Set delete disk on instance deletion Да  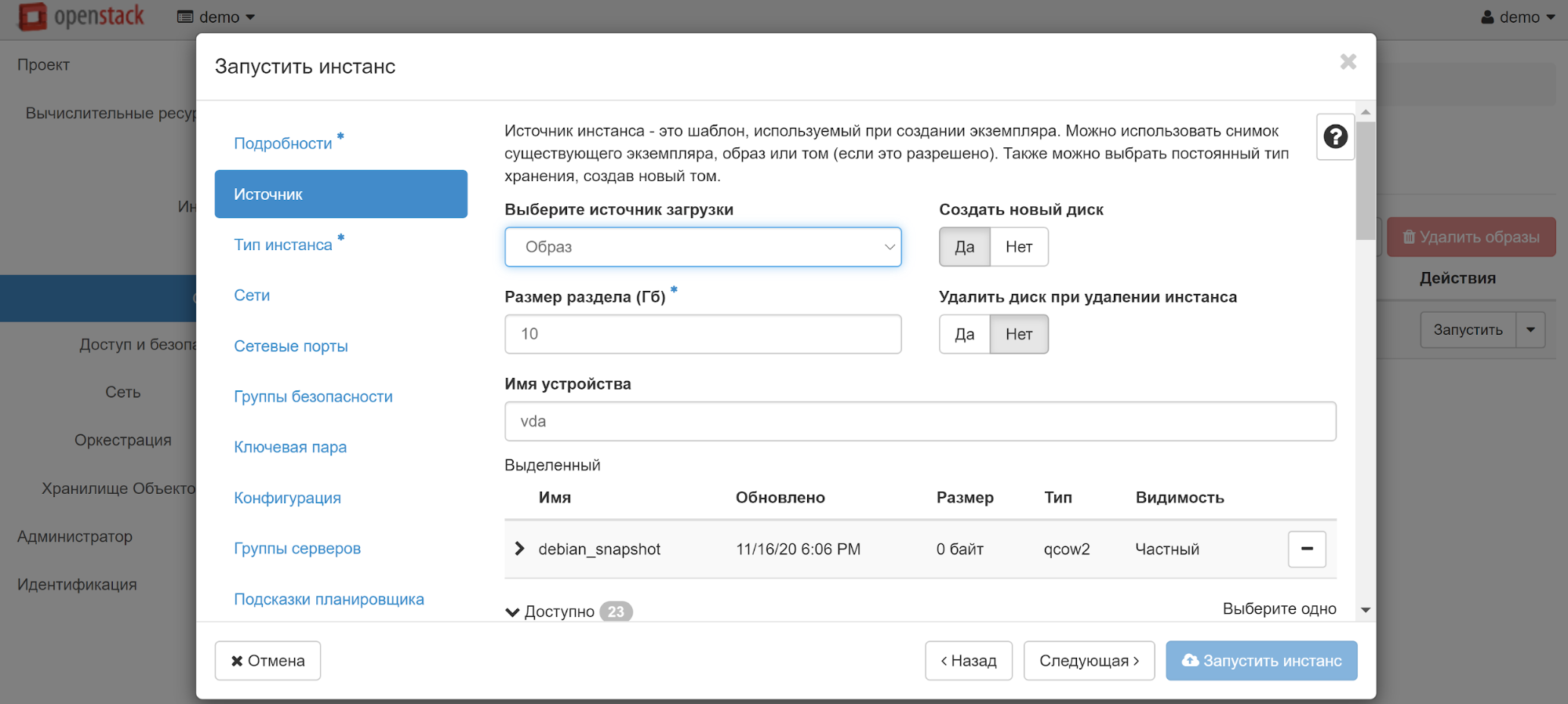[x=965, y=334]
